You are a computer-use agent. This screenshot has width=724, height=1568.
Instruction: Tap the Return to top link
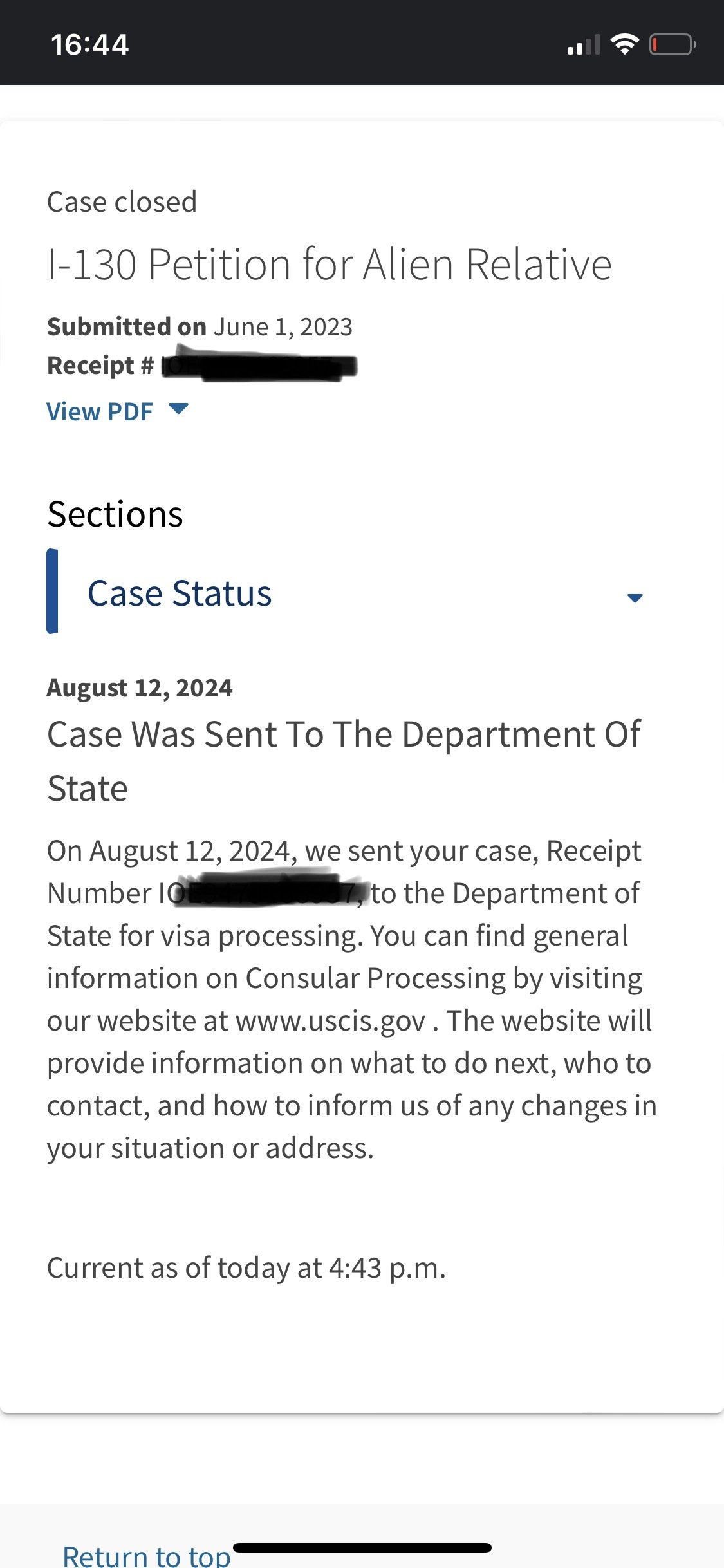pos(147,1555)
